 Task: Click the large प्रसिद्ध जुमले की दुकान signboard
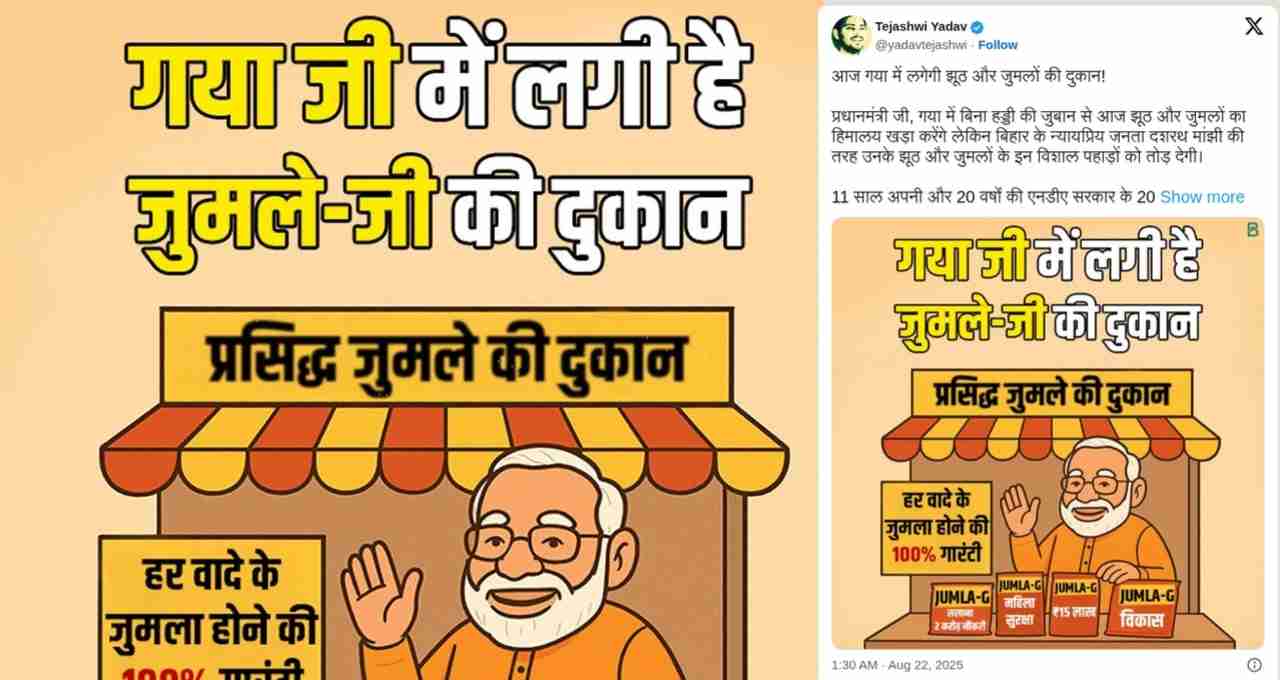pyautogui.click(x=446, y=356)
